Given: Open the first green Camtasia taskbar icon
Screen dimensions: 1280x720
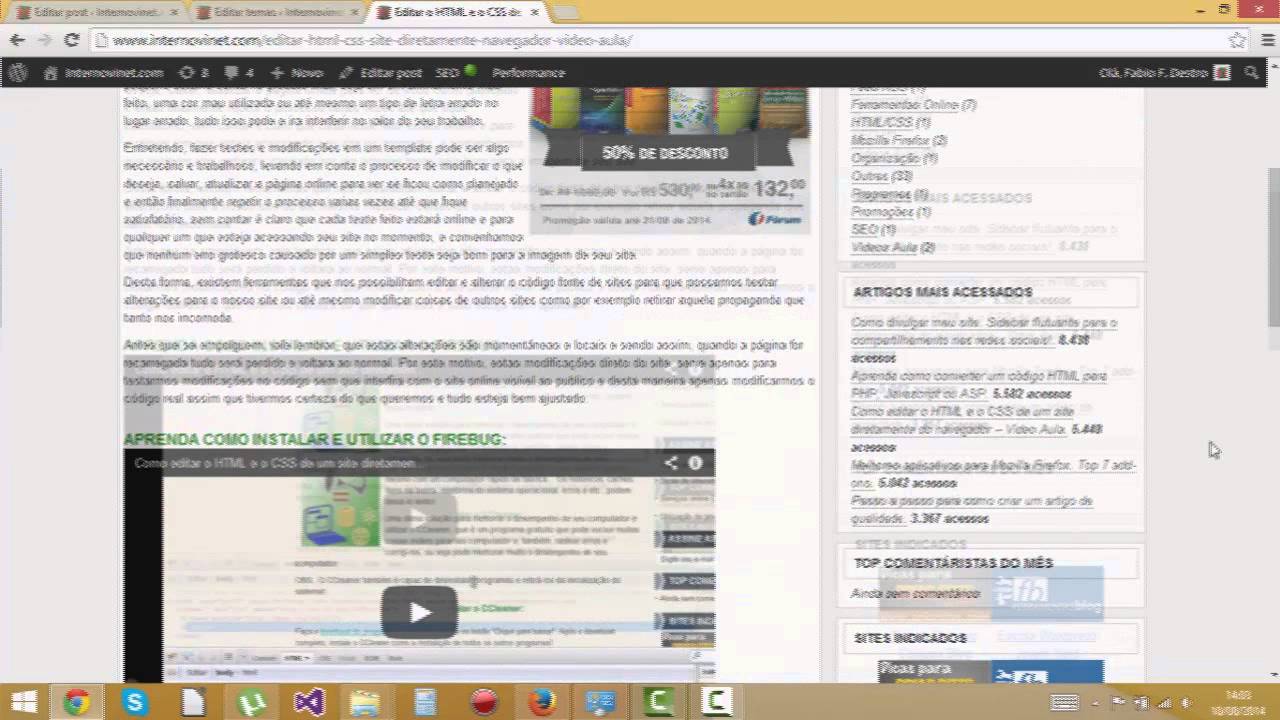Looking at the screenshot, I should coord(658,703).
